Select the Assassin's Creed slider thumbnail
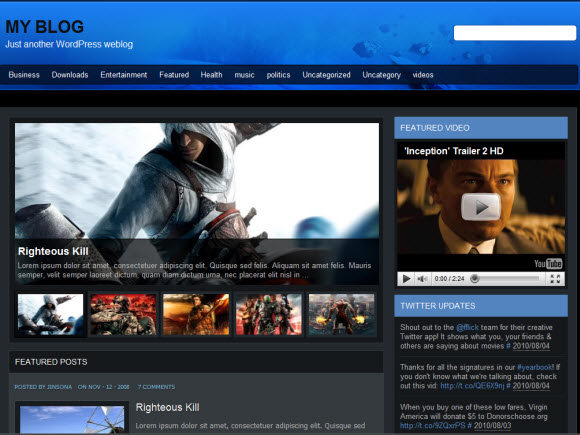 [51, 314]
